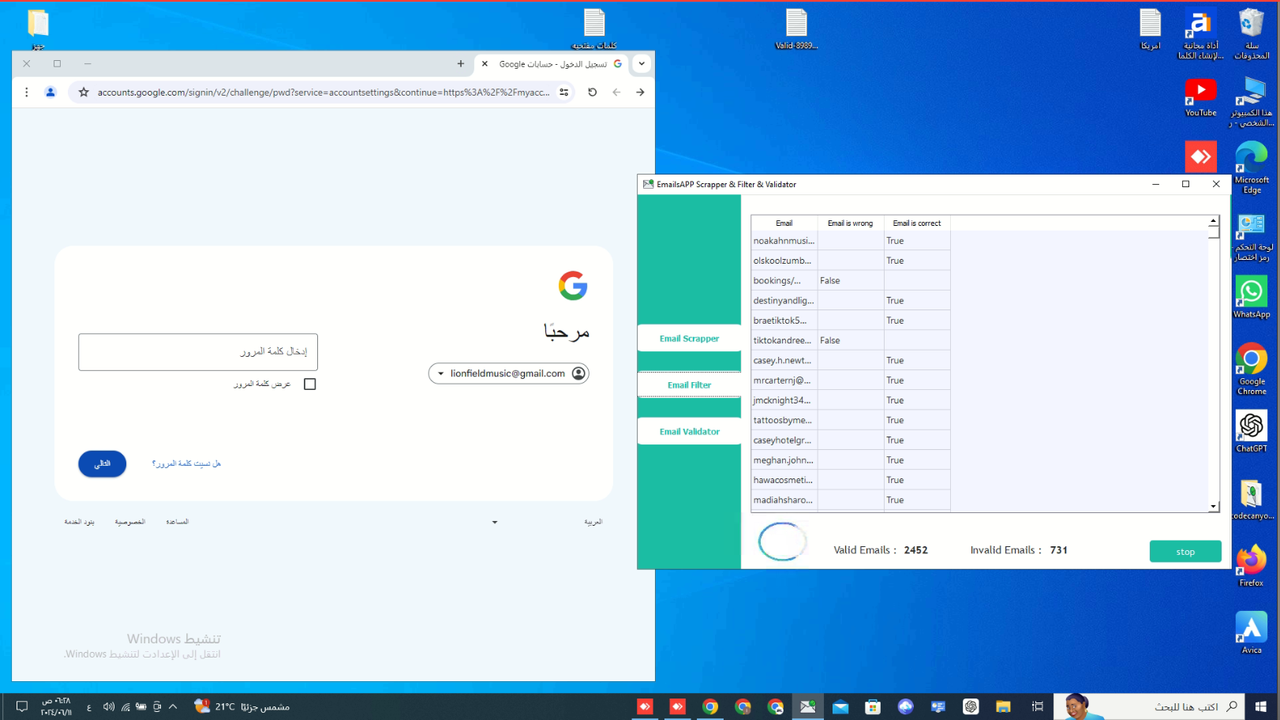This screenshot has height=720, width=1280.
Task: Open Chrome three-dot menu
Action: pyautogui.click(x=27, y=92)
